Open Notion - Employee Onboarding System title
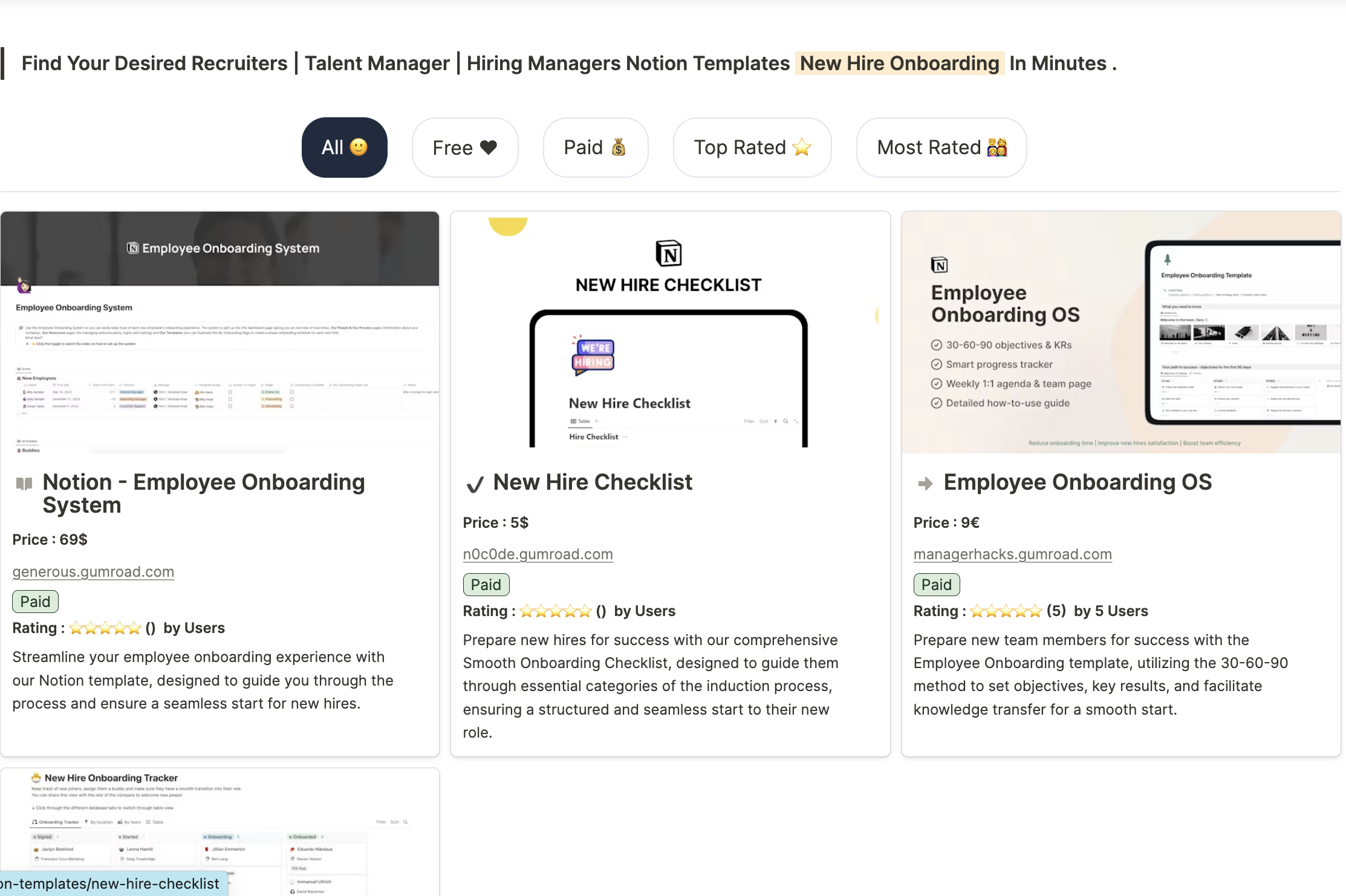Viewport: 1346px width, 896px height. click(x=204, y=493)
